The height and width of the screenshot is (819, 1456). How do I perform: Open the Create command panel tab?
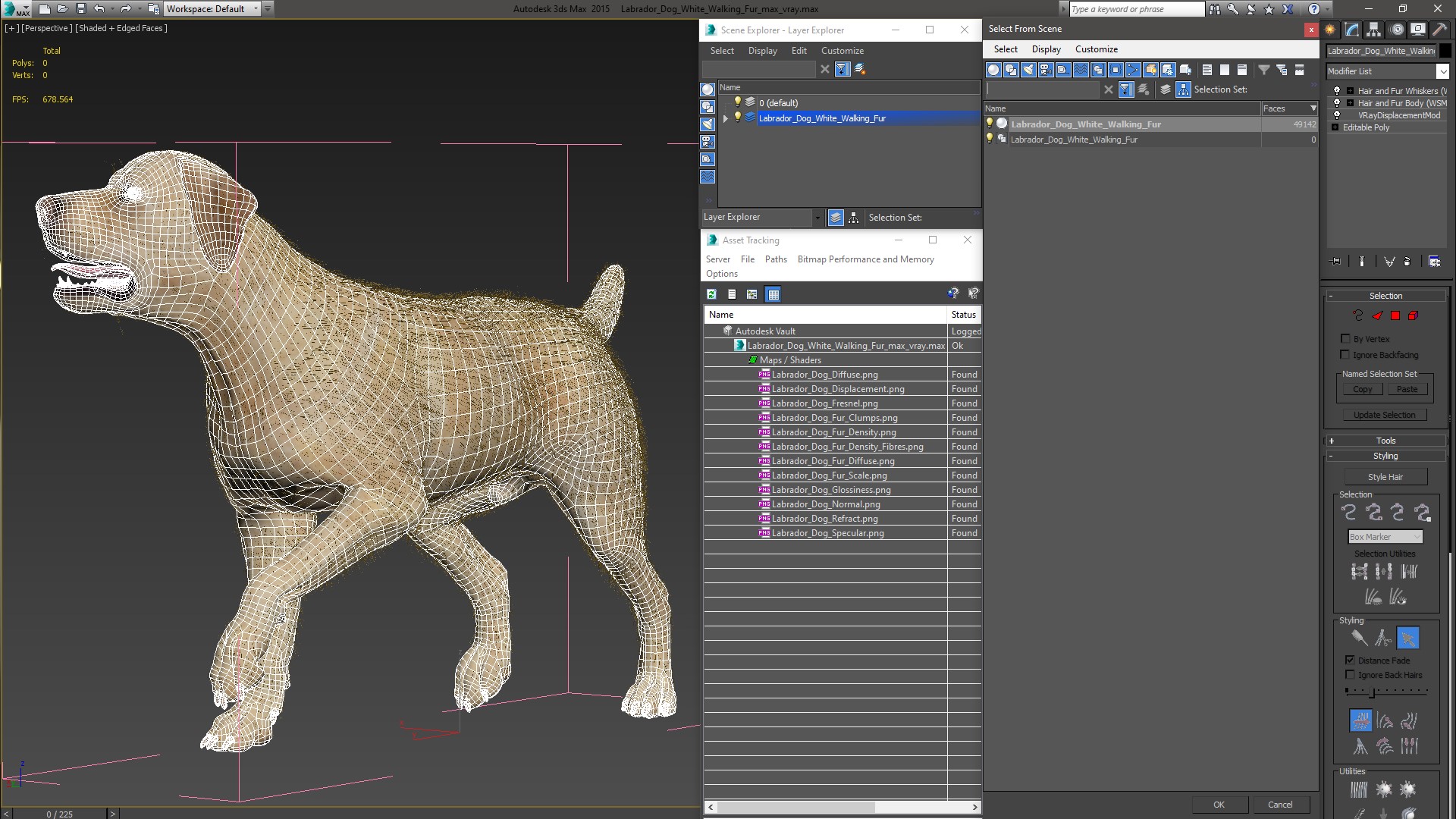click(1330, 30)
